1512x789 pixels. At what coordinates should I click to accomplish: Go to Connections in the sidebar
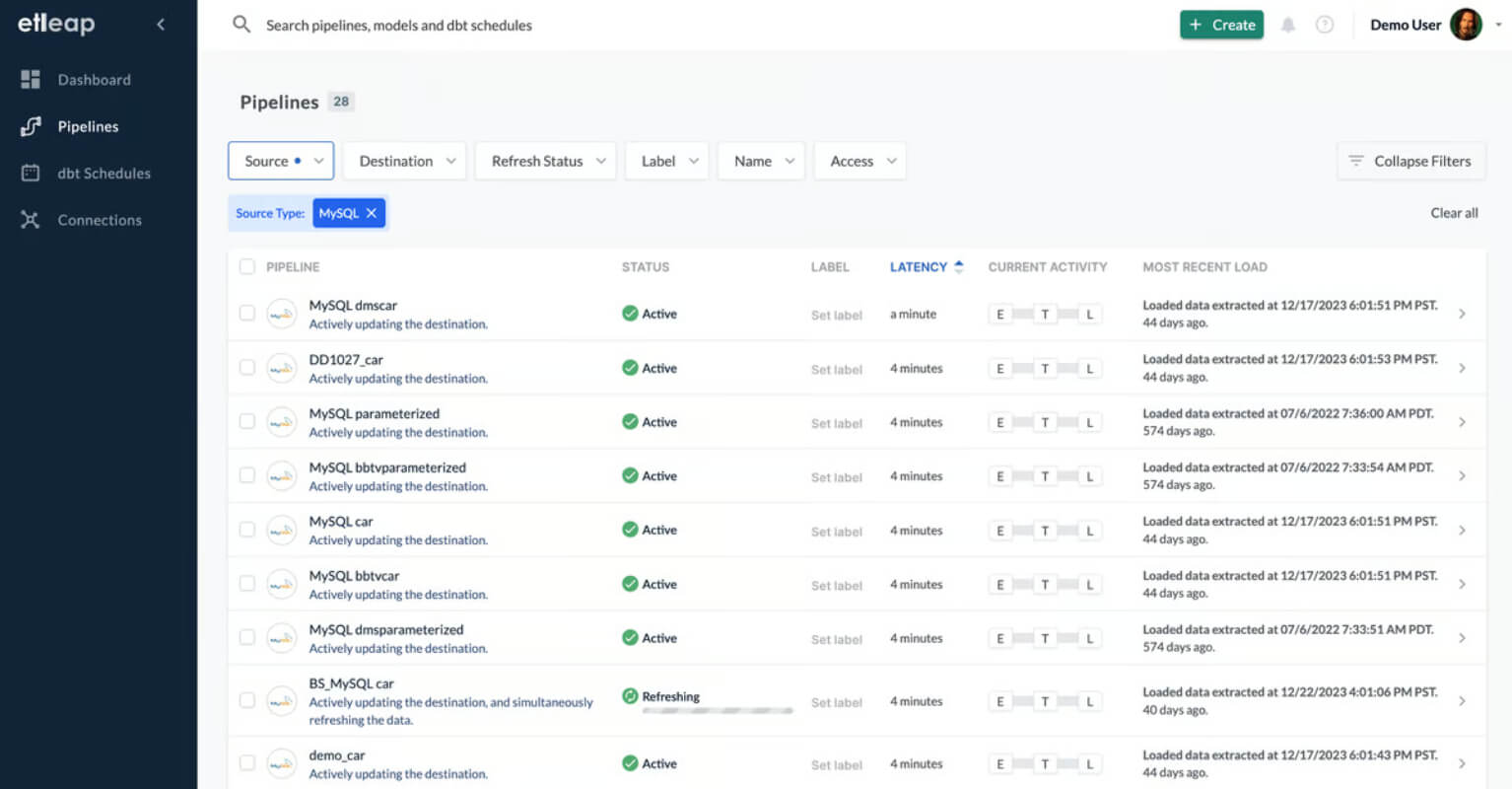(100, 220)
